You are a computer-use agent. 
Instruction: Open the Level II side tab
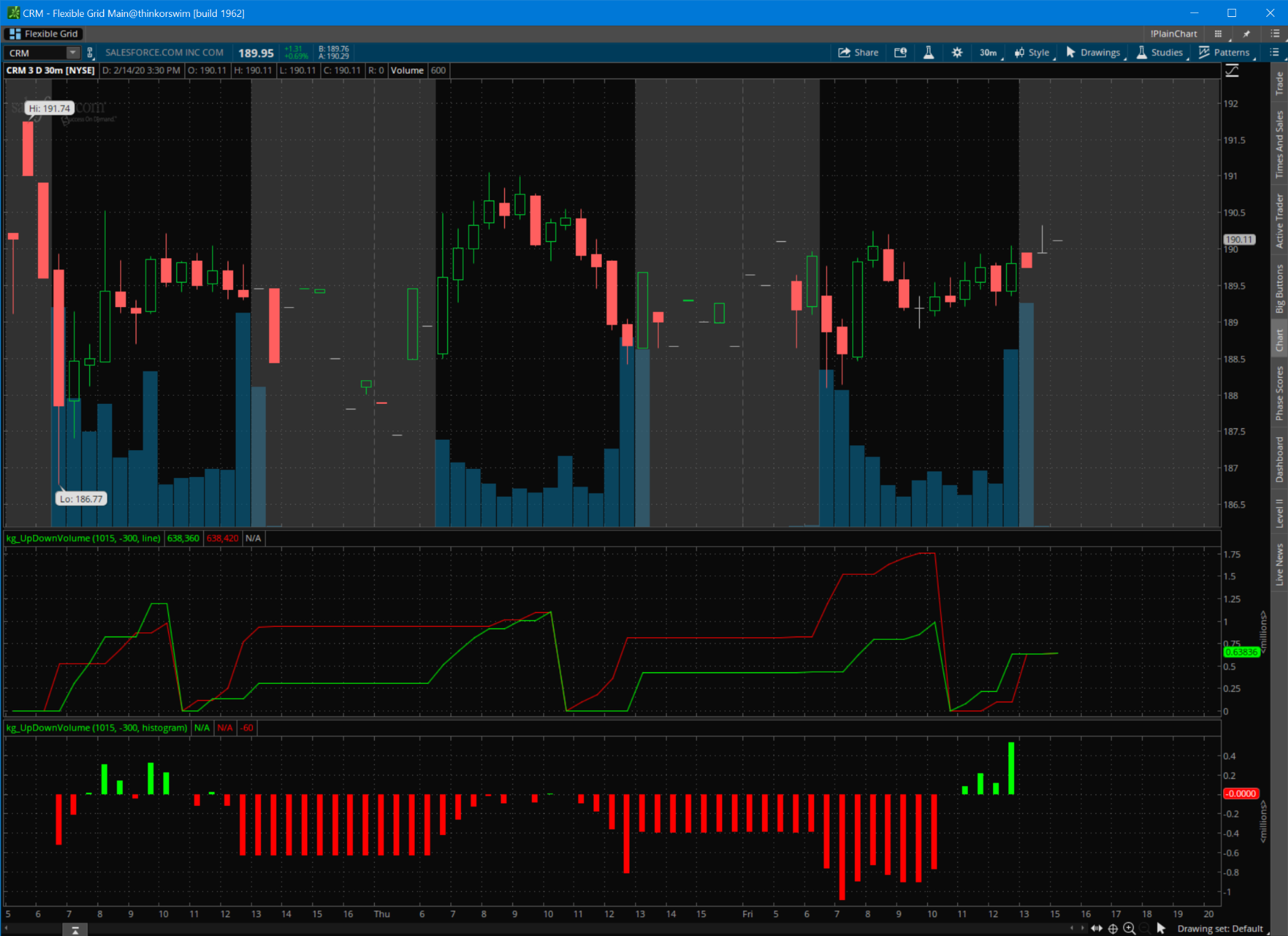click(1279, 512)
